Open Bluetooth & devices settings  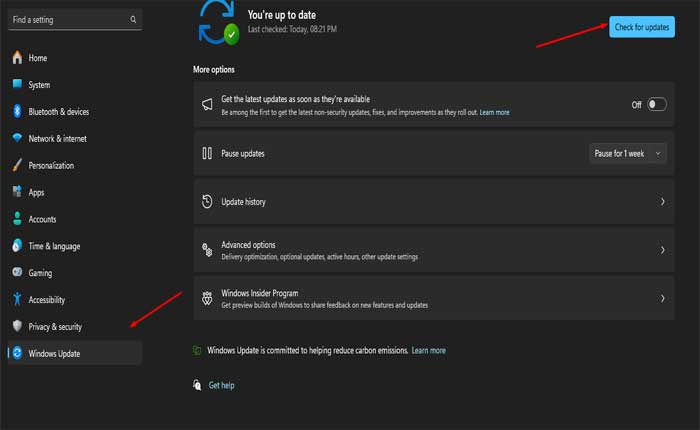(75, 111)
